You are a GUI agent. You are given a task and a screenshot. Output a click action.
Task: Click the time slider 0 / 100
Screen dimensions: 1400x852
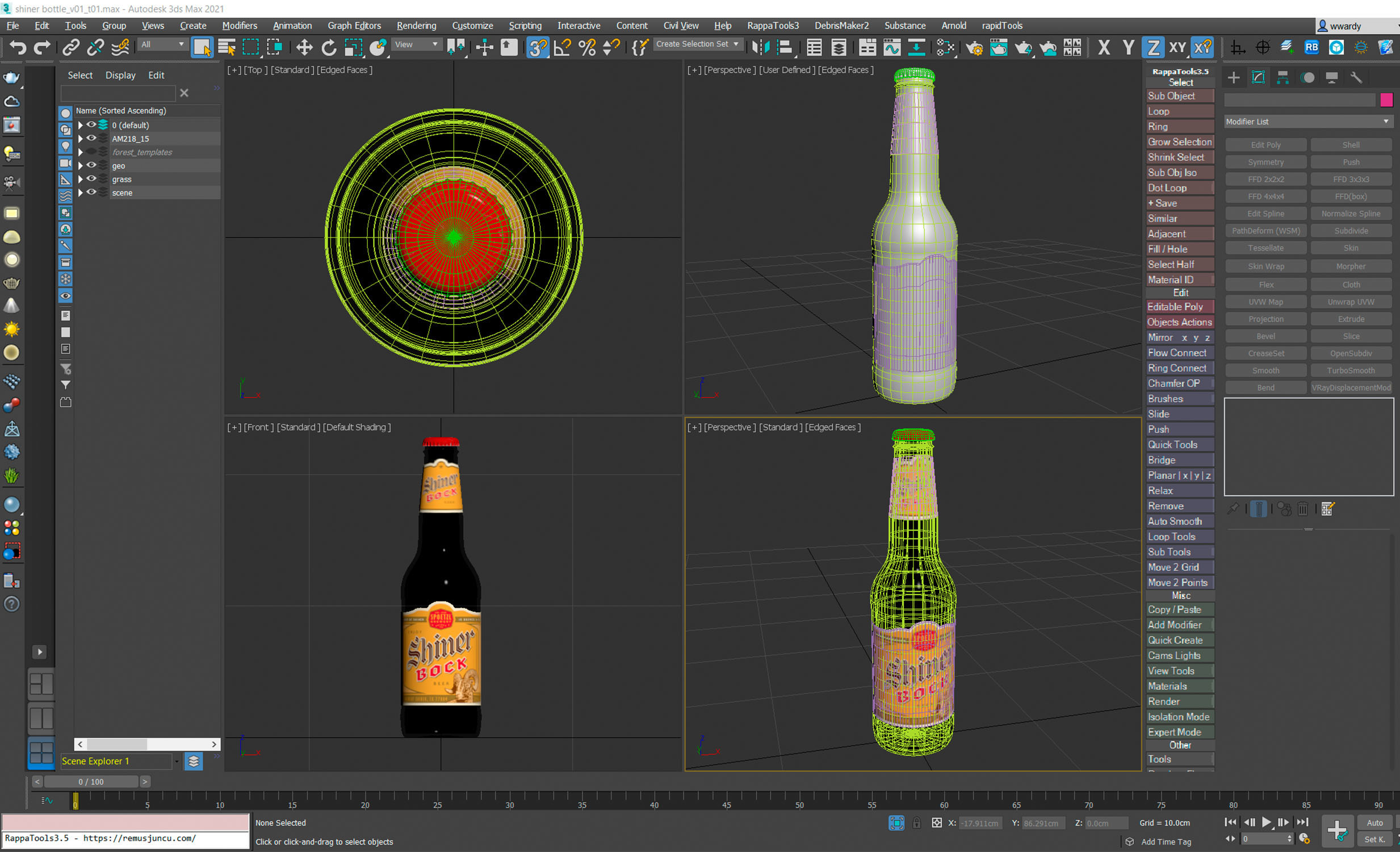pos(91,782)
